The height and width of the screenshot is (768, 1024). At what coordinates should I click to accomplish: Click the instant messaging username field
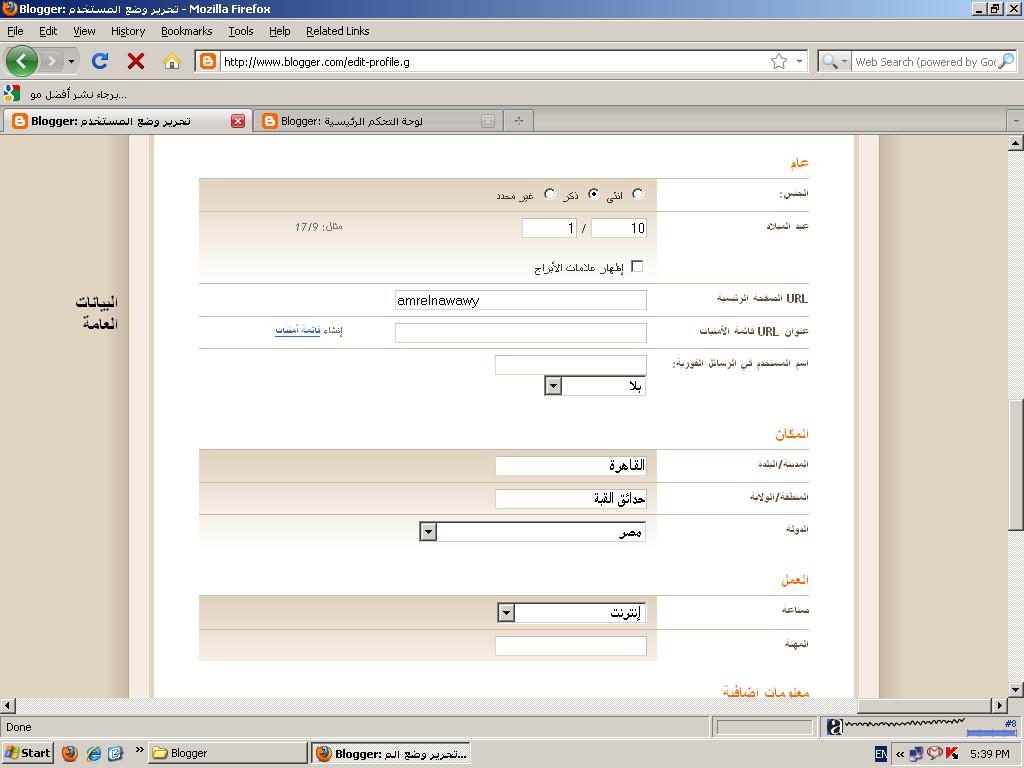click(x=571, y=364)
